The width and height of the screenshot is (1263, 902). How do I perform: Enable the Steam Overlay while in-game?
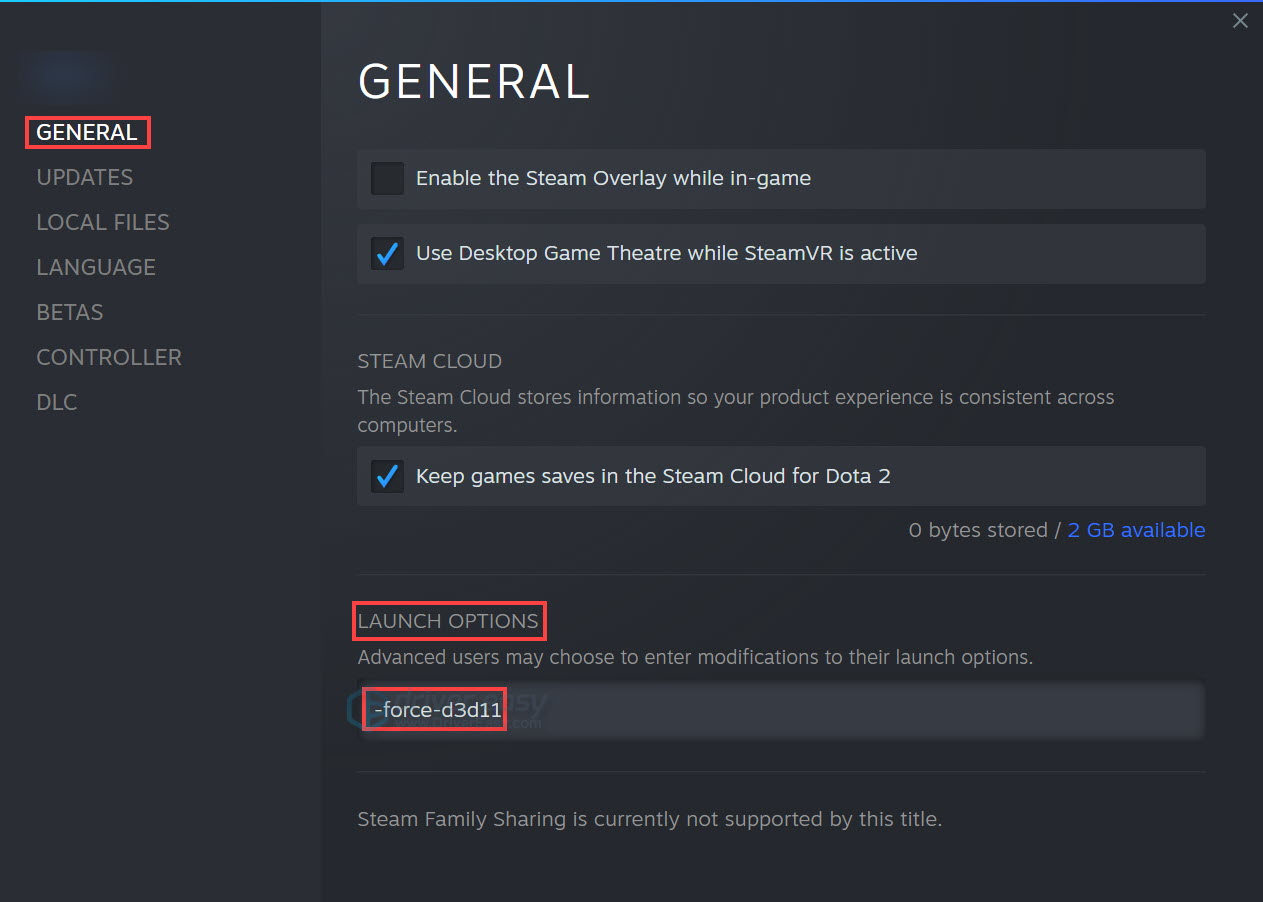[387, 178]
